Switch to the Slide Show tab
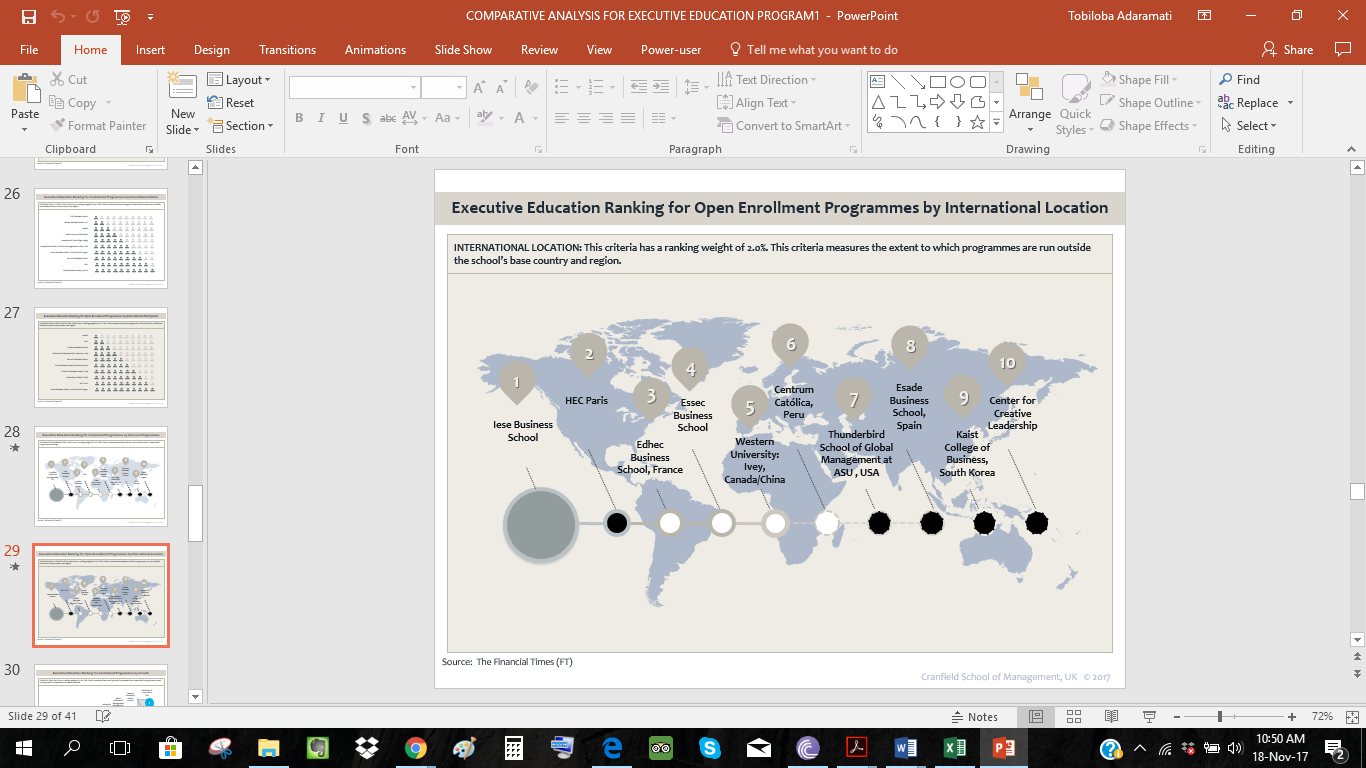1366x768 pixels. point(463,50)
